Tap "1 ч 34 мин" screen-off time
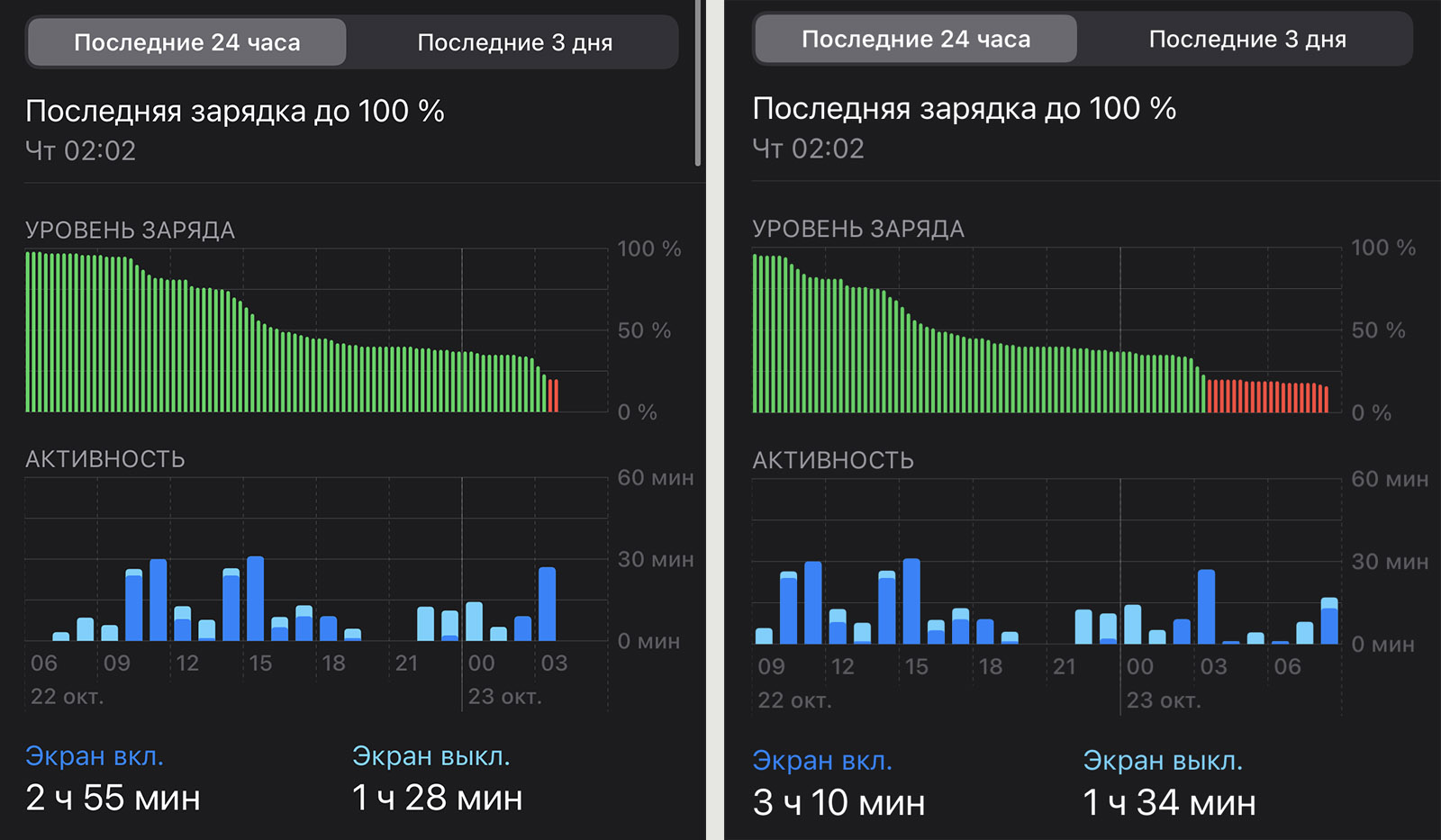 pyautogui.click(x=1168, y=803)
